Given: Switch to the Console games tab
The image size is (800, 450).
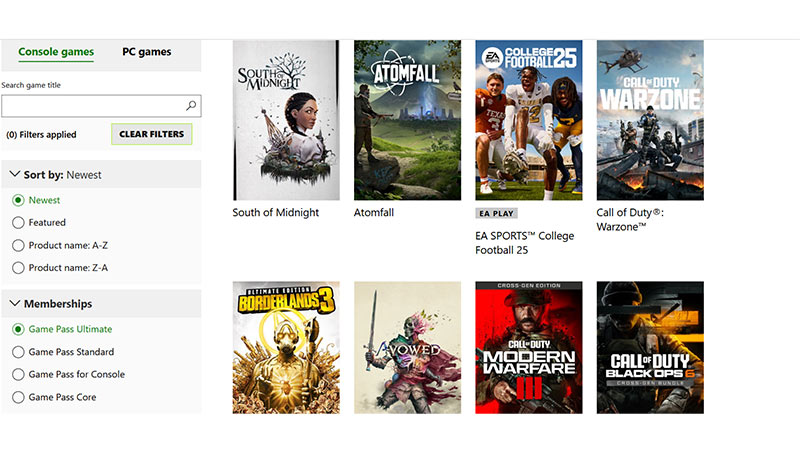Looking at the screenshot, I should point(56,52).
